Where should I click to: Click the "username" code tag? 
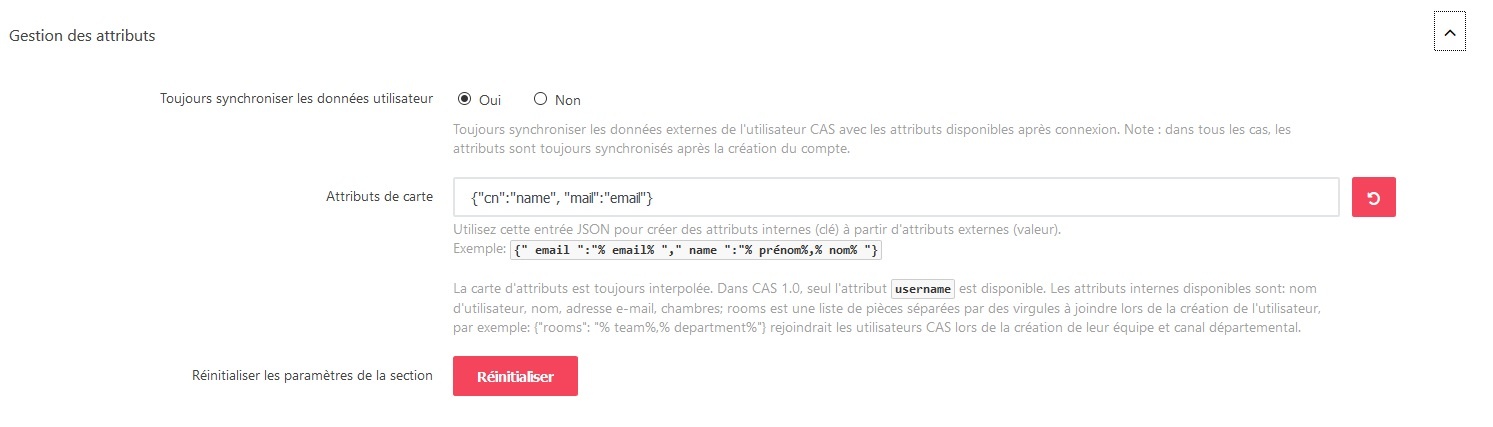point(923,289)
